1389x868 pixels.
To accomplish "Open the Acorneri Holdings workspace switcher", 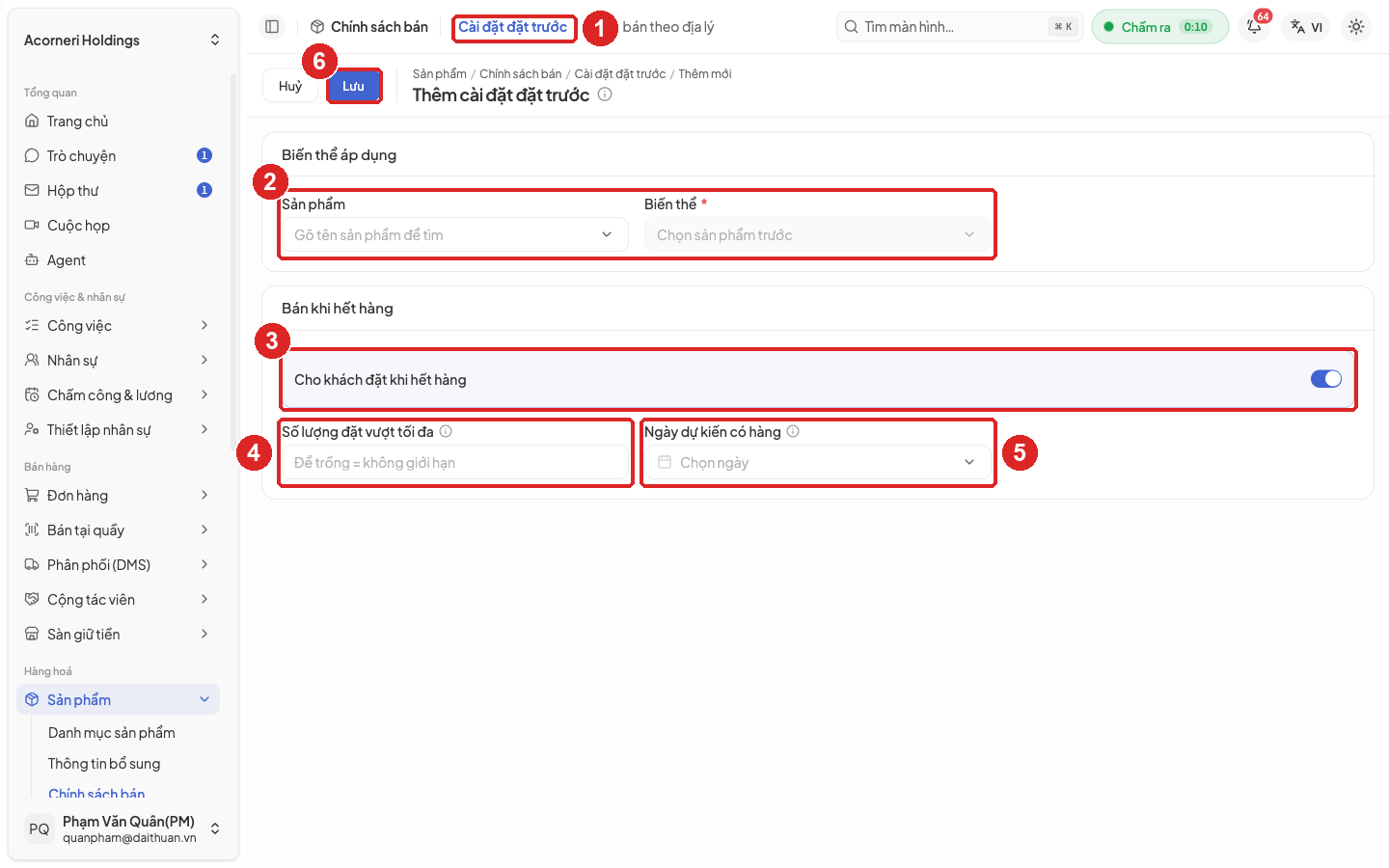I will pyautogui.click(x=122, y=41).
